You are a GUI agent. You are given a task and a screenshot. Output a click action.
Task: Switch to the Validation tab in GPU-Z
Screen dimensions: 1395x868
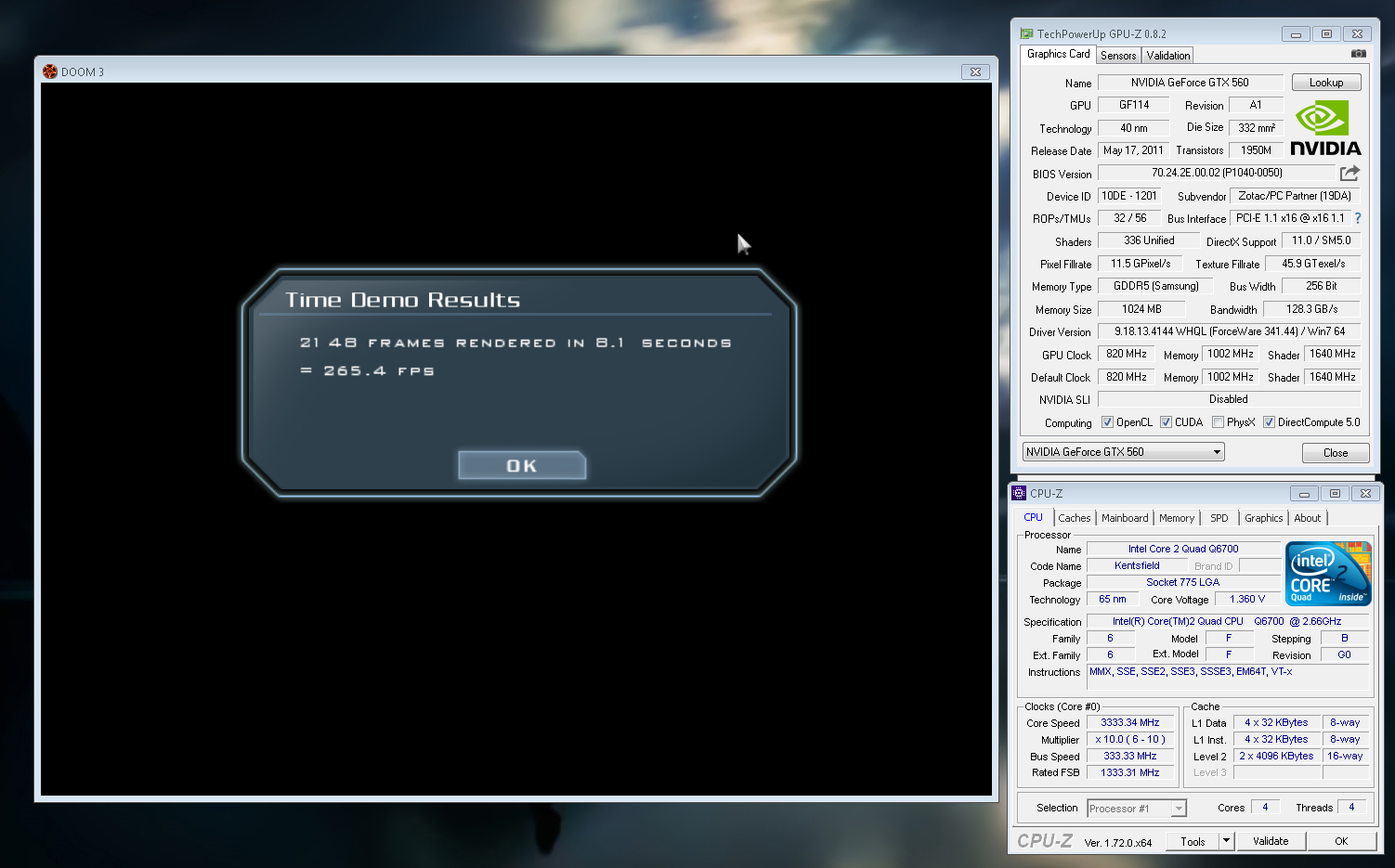coord(1167,56)
